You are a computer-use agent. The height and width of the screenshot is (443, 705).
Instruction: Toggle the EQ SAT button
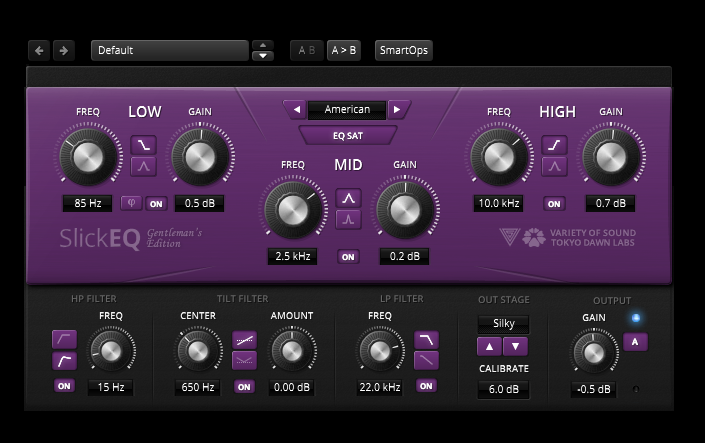pos(348,134)
